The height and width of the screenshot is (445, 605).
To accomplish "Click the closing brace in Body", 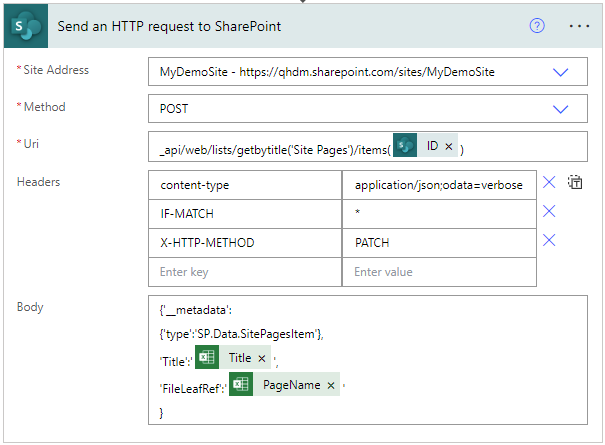I will (x=161, y=413).
